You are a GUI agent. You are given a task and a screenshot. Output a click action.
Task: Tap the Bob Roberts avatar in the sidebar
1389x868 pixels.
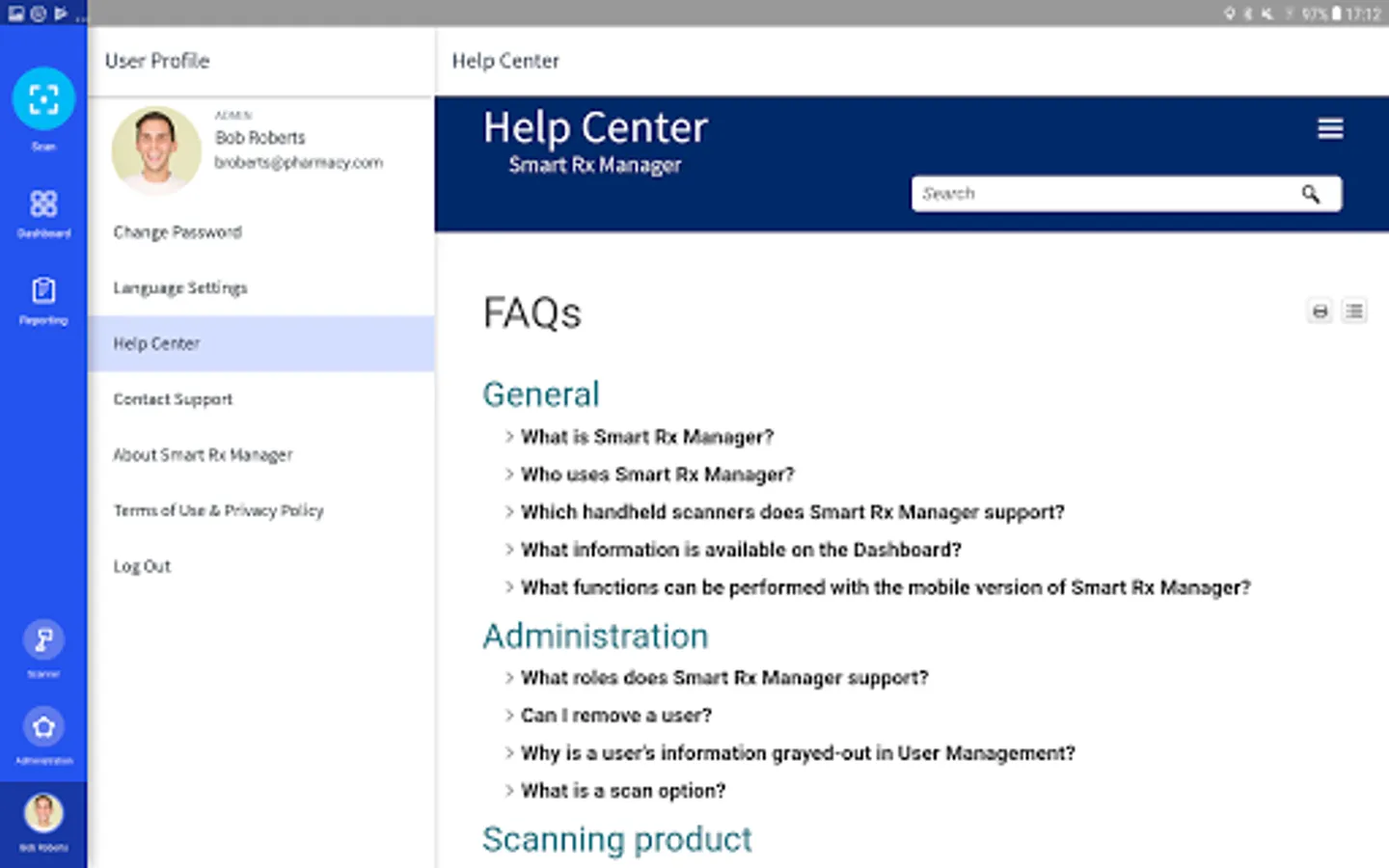[43, 812]
